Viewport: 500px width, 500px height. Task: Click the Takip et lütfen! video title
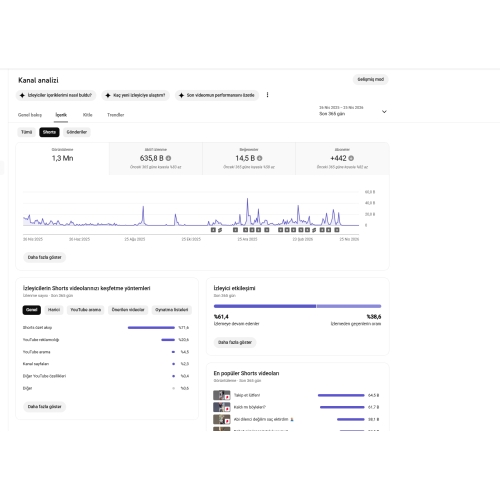pos(247,395)
